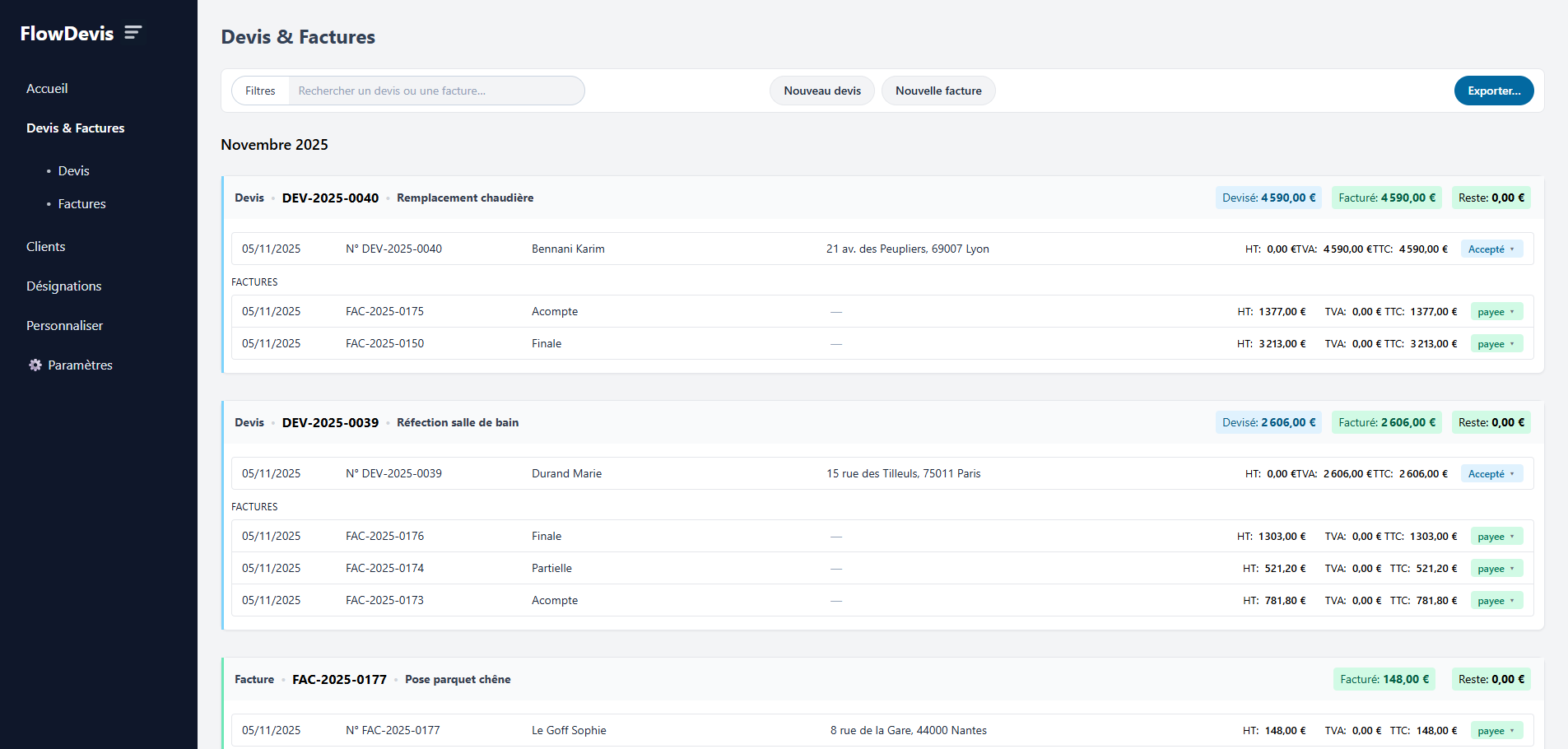Open Accepté status dropdown for DEV-2025-0040

tap(1491, 249)
